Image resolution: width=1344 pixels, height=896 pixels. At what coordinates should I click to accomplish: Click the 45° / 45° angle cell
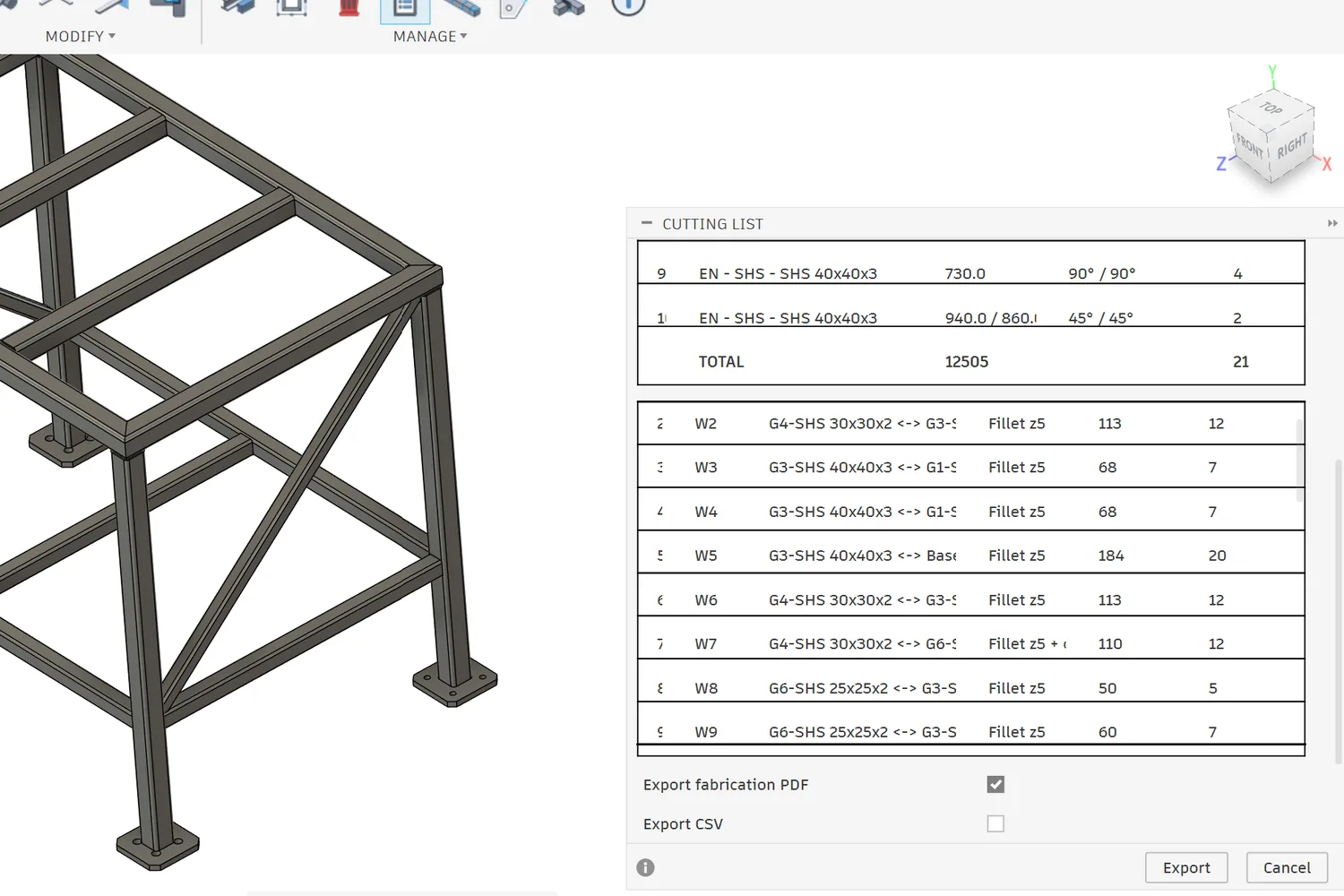(1101, 318)
